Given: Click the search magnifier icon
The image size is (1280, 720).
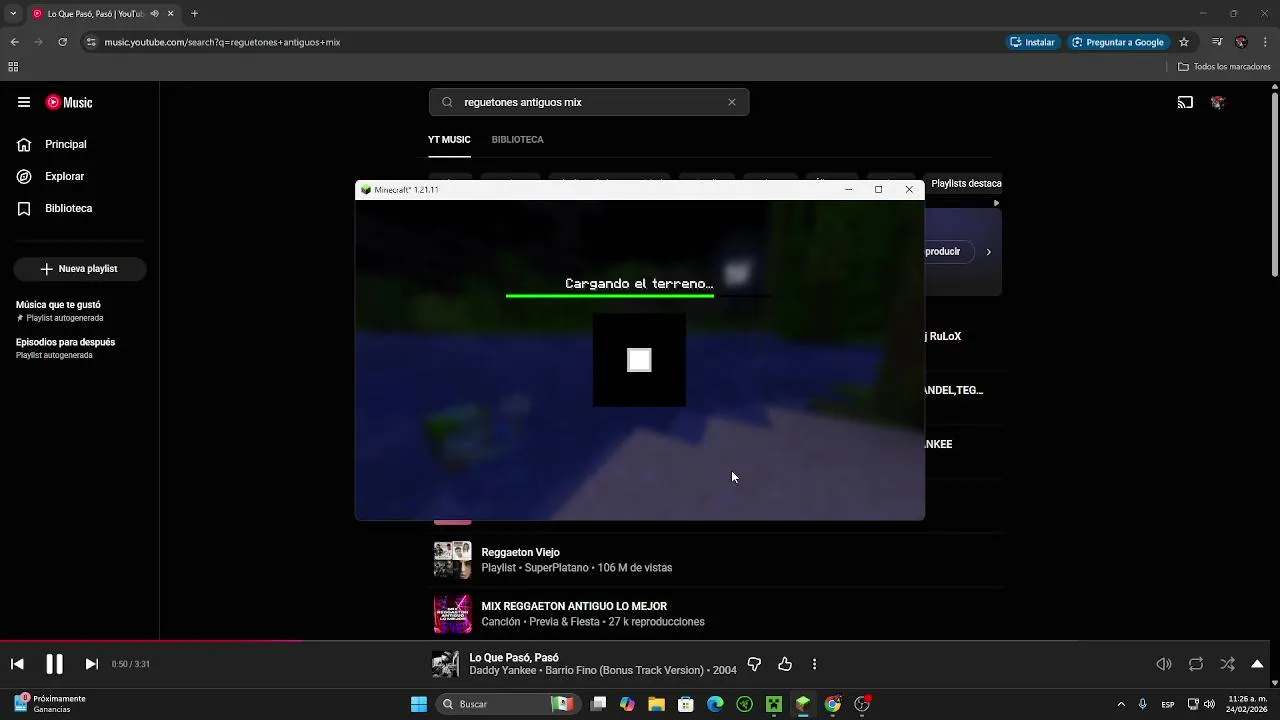Looking at the screenshot, I should point(447,102).
